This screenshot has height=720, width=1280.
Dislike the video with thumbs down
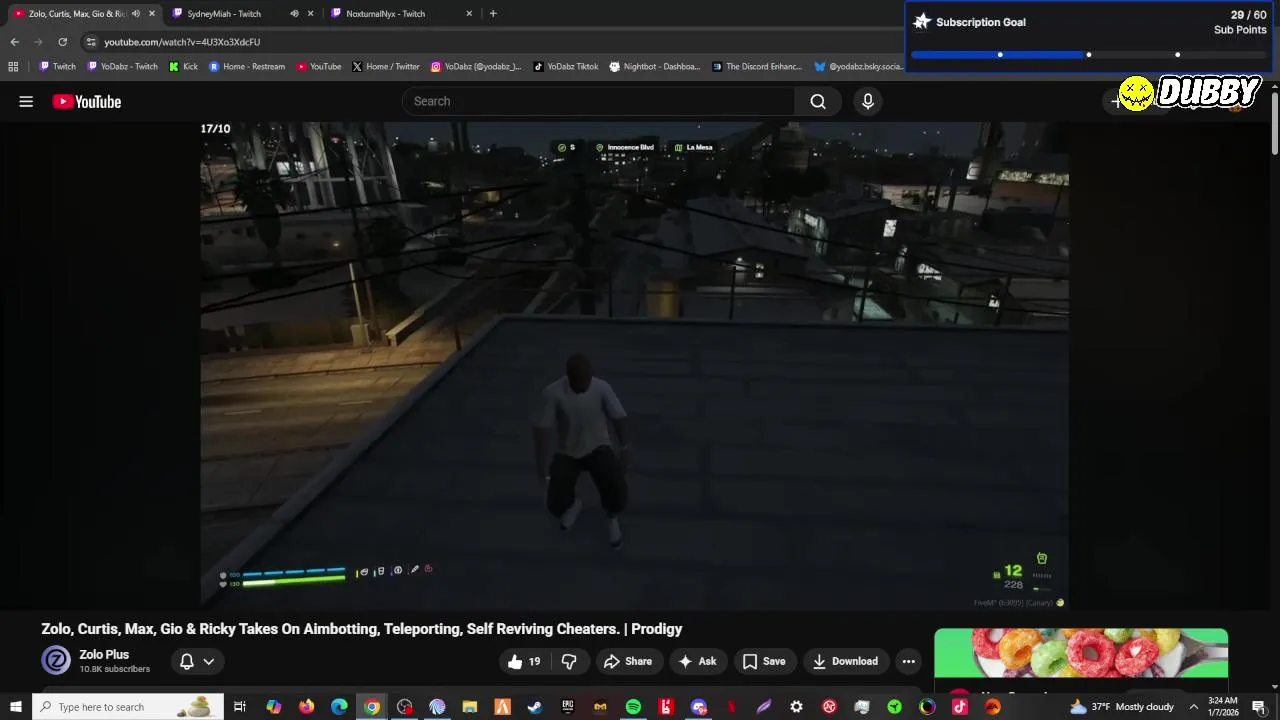coord(569,661)
